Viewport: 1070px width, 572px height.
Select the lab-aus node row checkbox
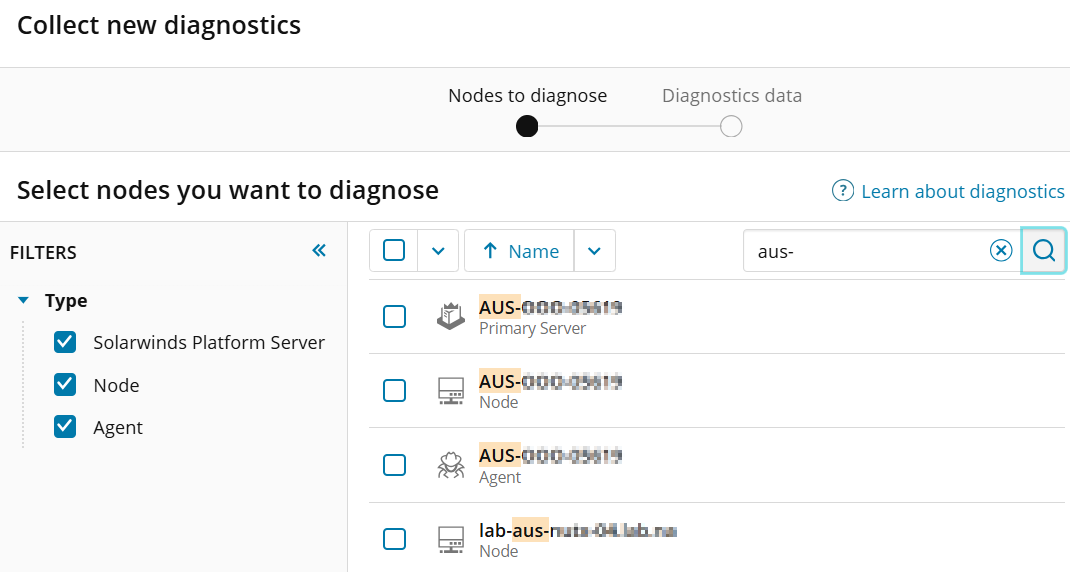point(394,539)
